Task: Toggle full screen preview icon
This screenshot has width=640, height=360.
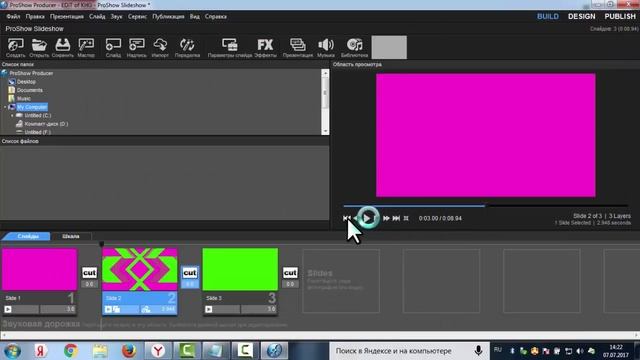Action: pos(406,218)
